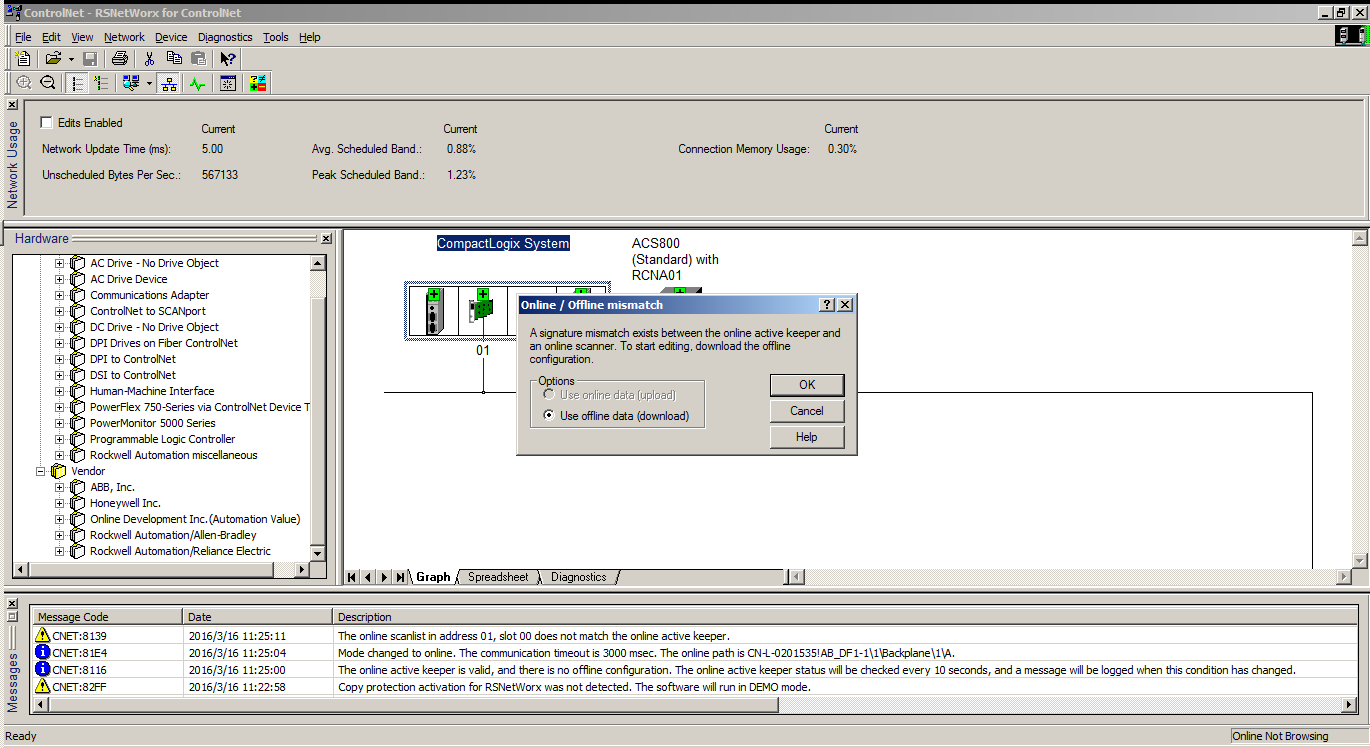Click the New file toolbar icon
The width and height of the screenshot is (1370, 748).
tap(23, 59)
